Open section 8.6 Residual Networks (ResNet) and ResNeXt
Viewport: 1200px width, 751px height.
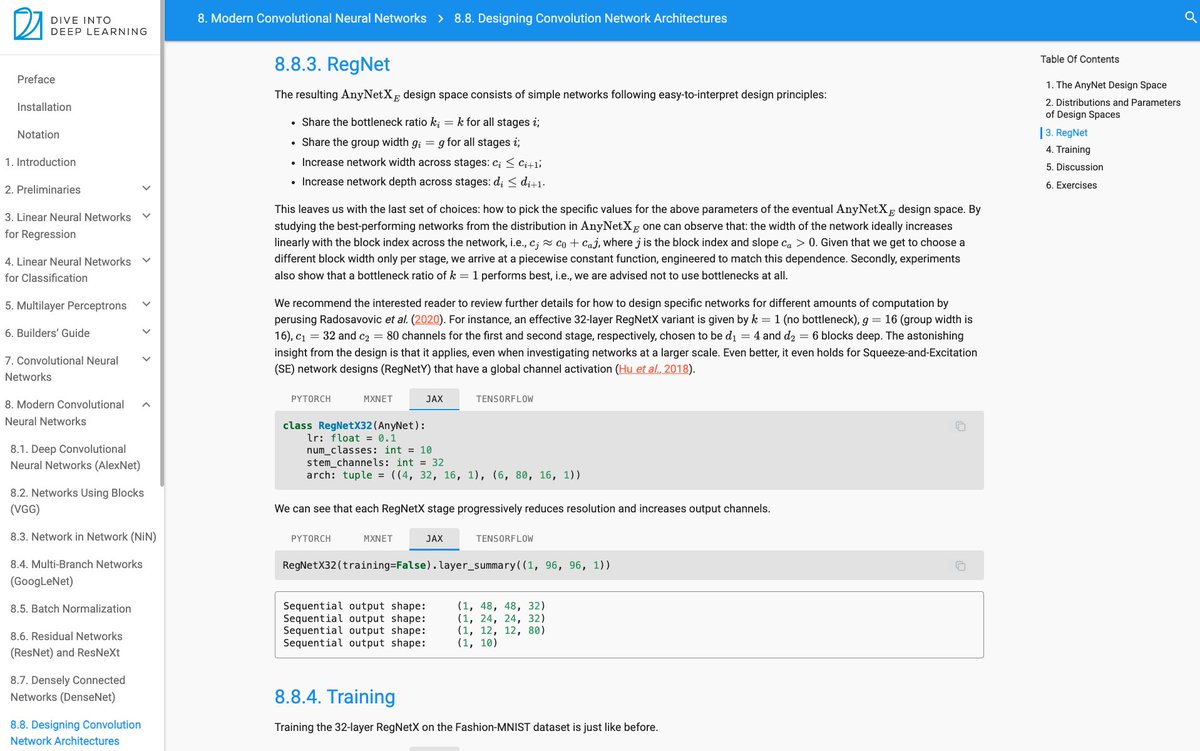tap(66, 644)
